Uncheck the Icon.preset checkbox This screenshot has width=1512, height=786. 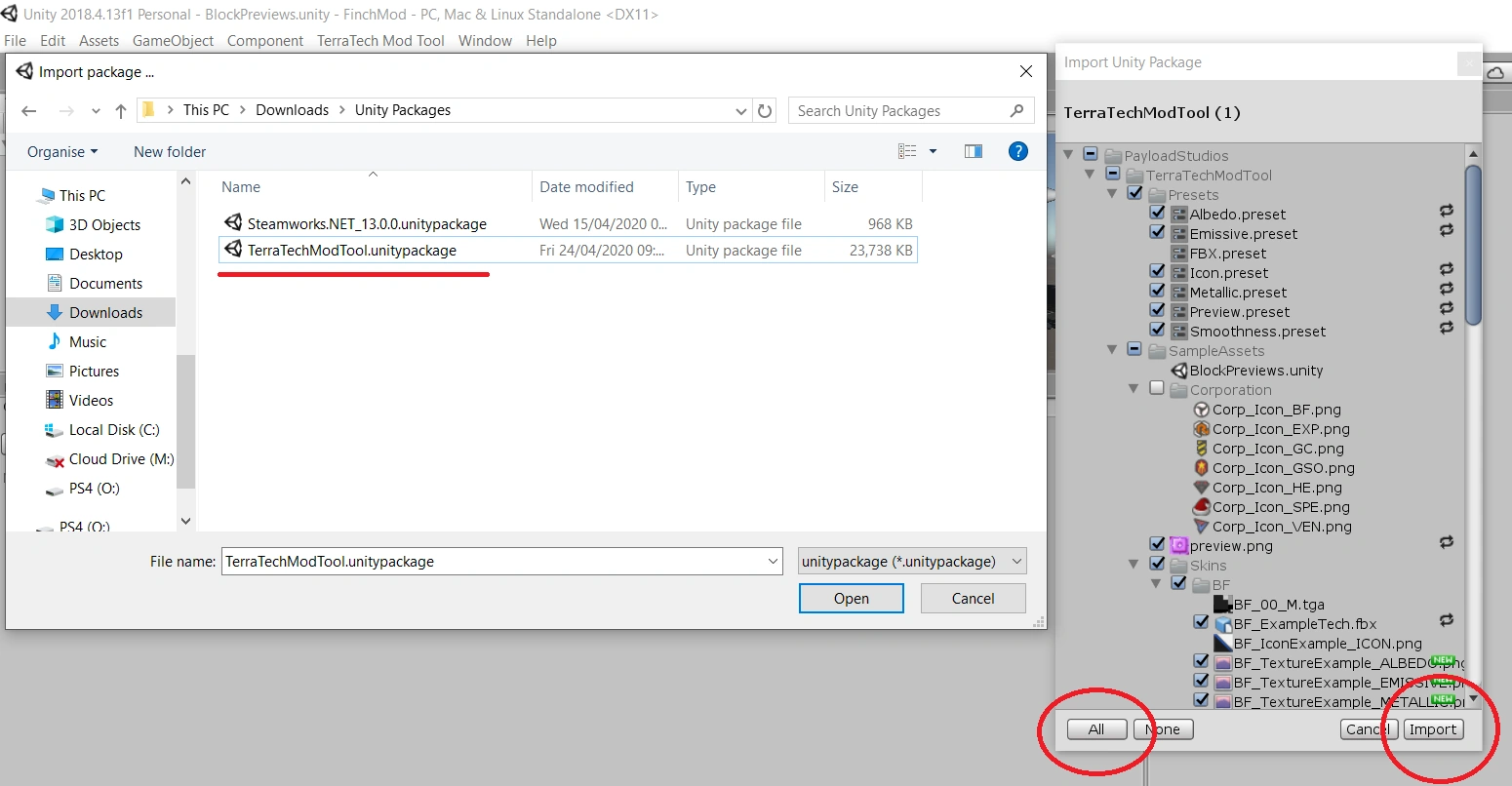(x=1158, y=272)
